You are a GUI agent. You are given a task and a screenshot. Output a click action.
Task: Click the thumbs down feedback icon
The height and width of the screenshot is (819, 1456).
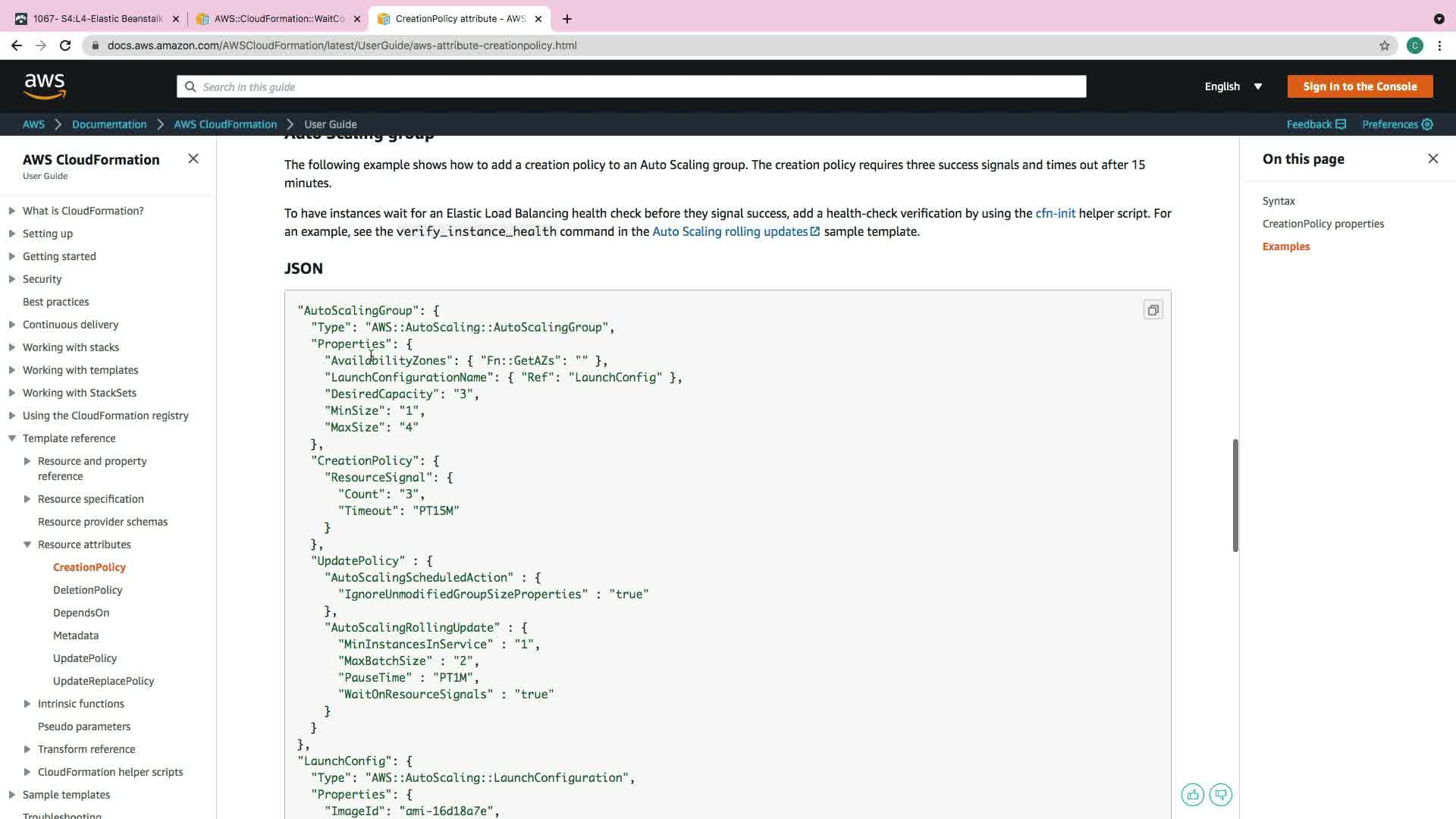(1220, 795)
